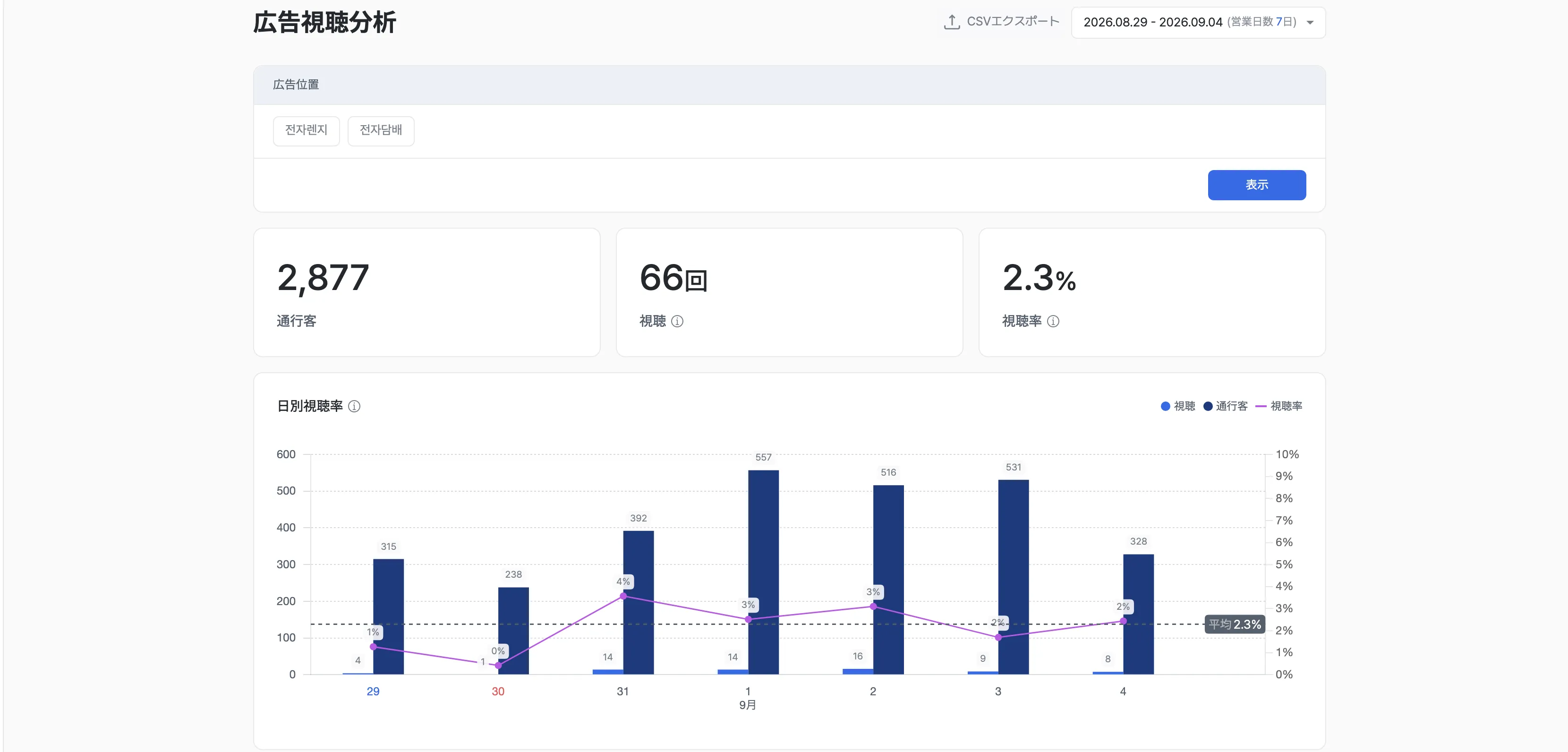Image resolution: width=1568 pixels, height=752 pixels.
Task: Open info icon next to 視聴率 card
Action: tap(1052, 321)
